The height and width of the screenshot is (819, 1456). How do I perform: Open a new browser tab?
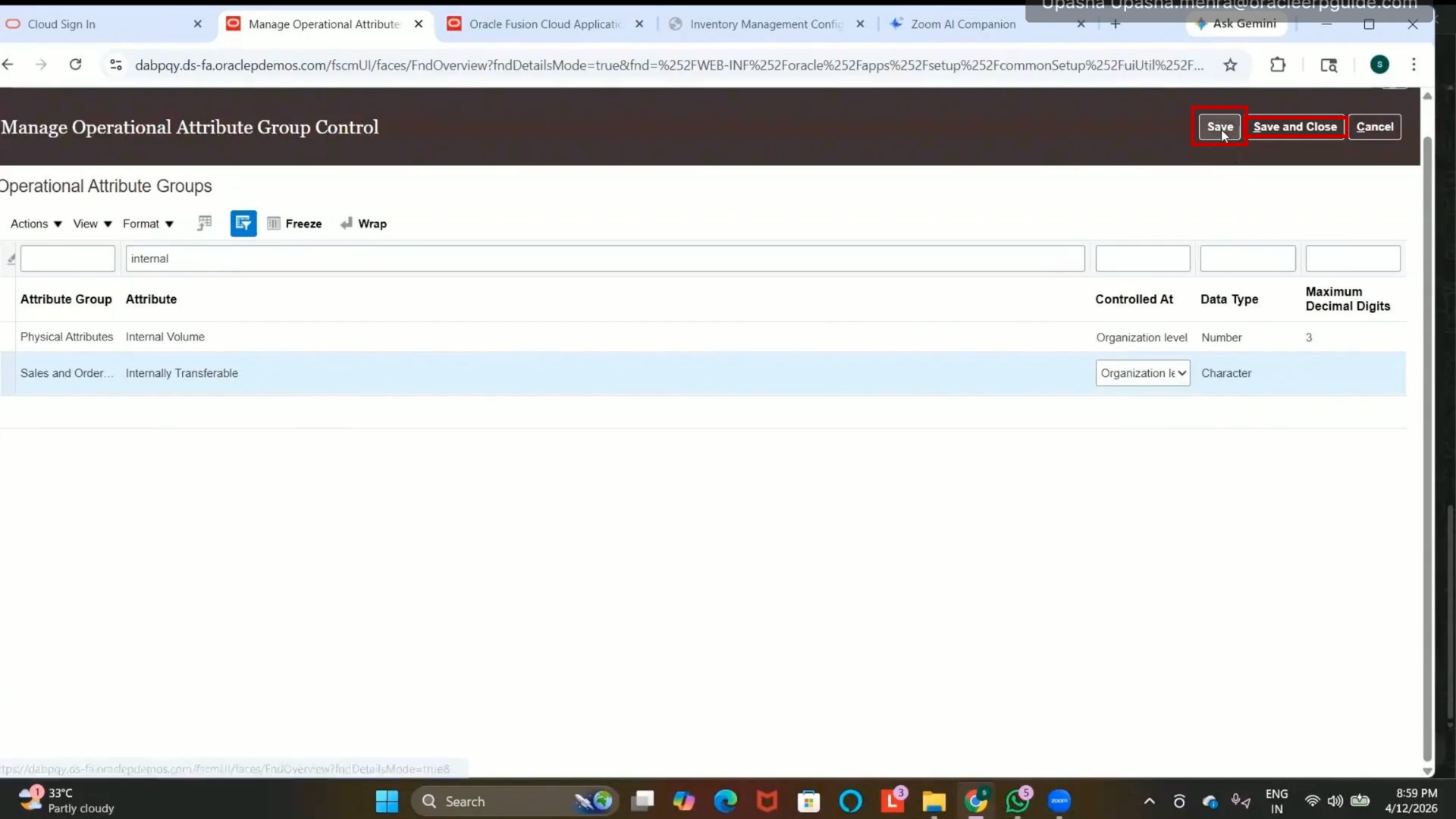click(1115, 24)
